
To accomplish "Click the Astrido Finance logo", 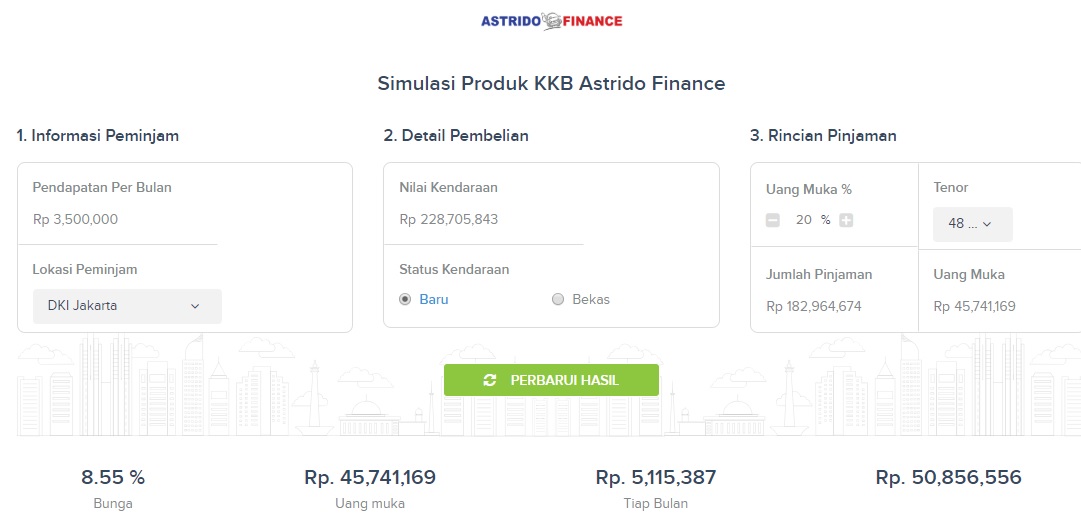I will point(552,21).
